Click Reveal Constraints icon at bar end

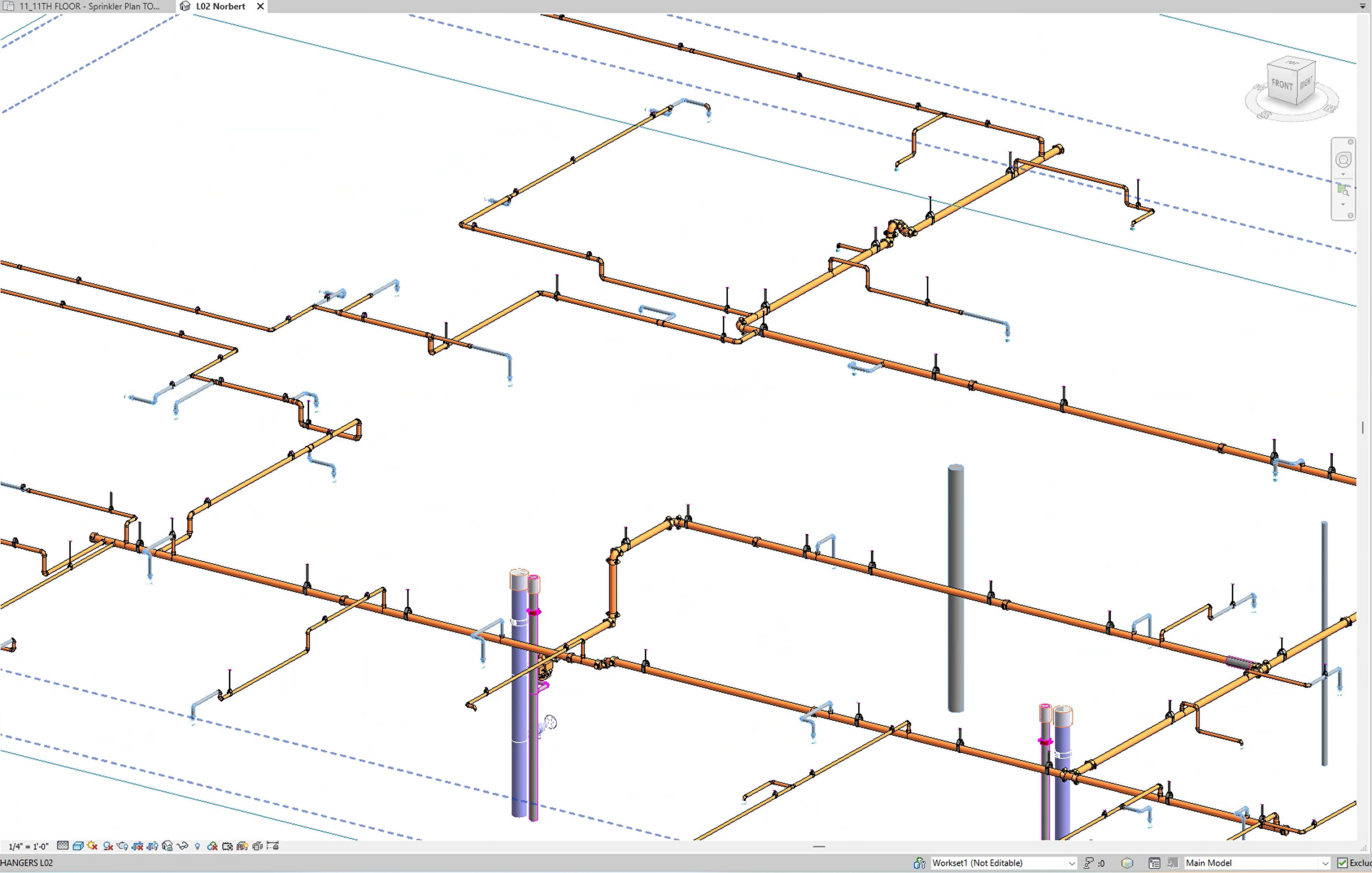click(273, 846)
